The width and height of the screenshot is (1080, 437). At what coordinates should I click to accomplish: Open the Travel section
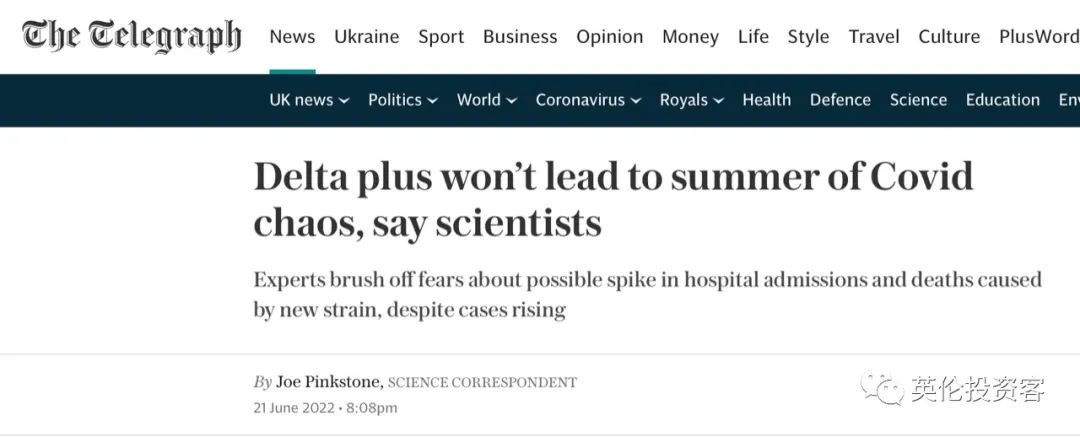873,37
